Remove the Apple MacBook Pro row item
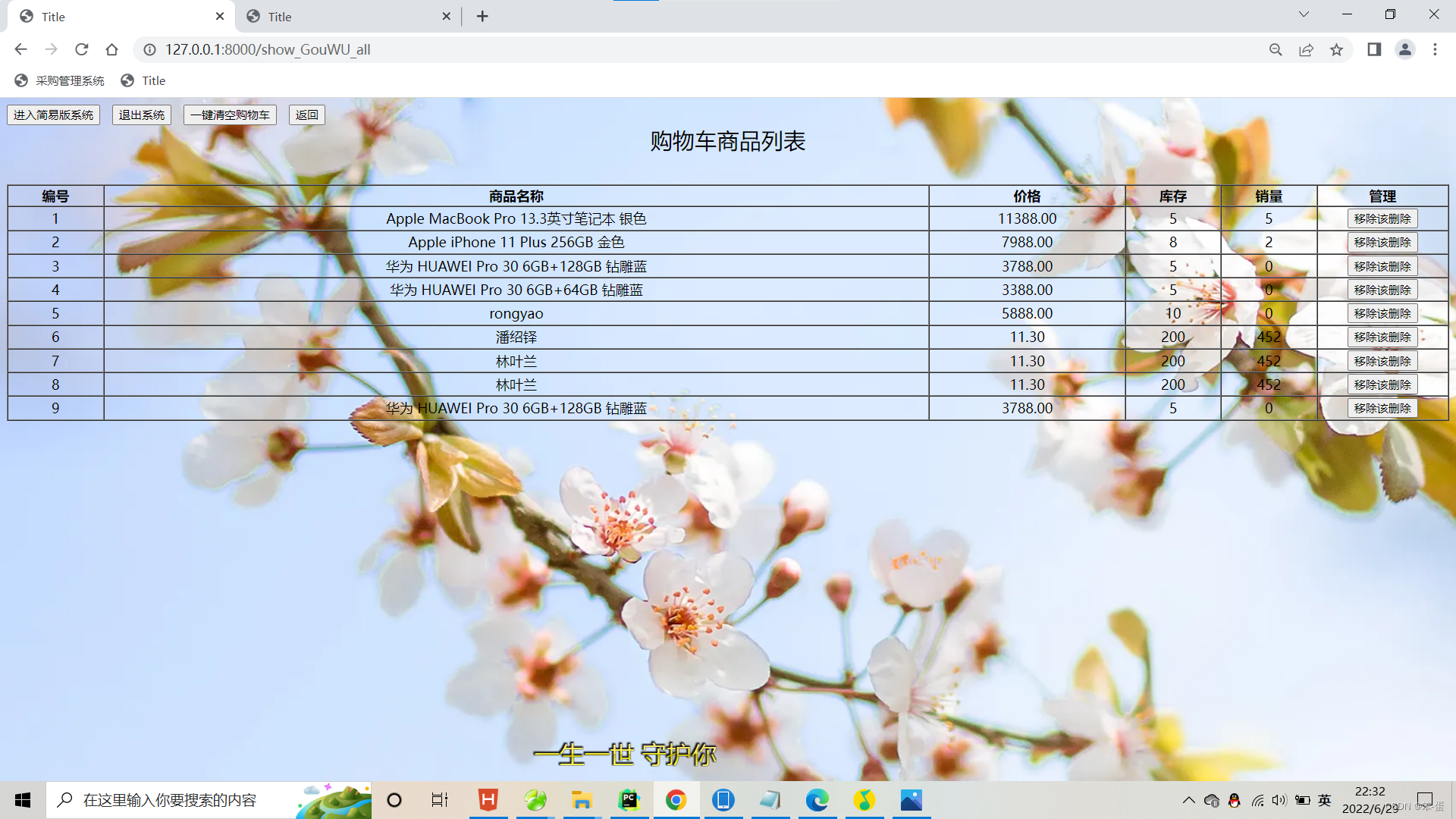Viewport: 1456px width, 819px height. [x=1382, y=218]
